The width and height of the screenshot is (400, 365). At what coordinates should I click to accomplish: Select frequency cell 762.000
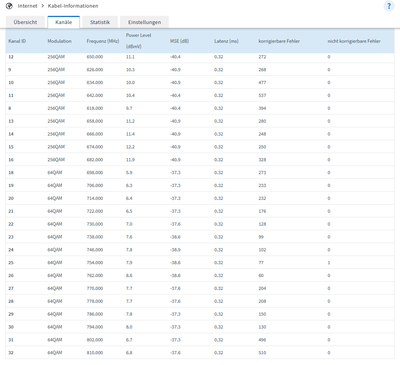point(95,276)
